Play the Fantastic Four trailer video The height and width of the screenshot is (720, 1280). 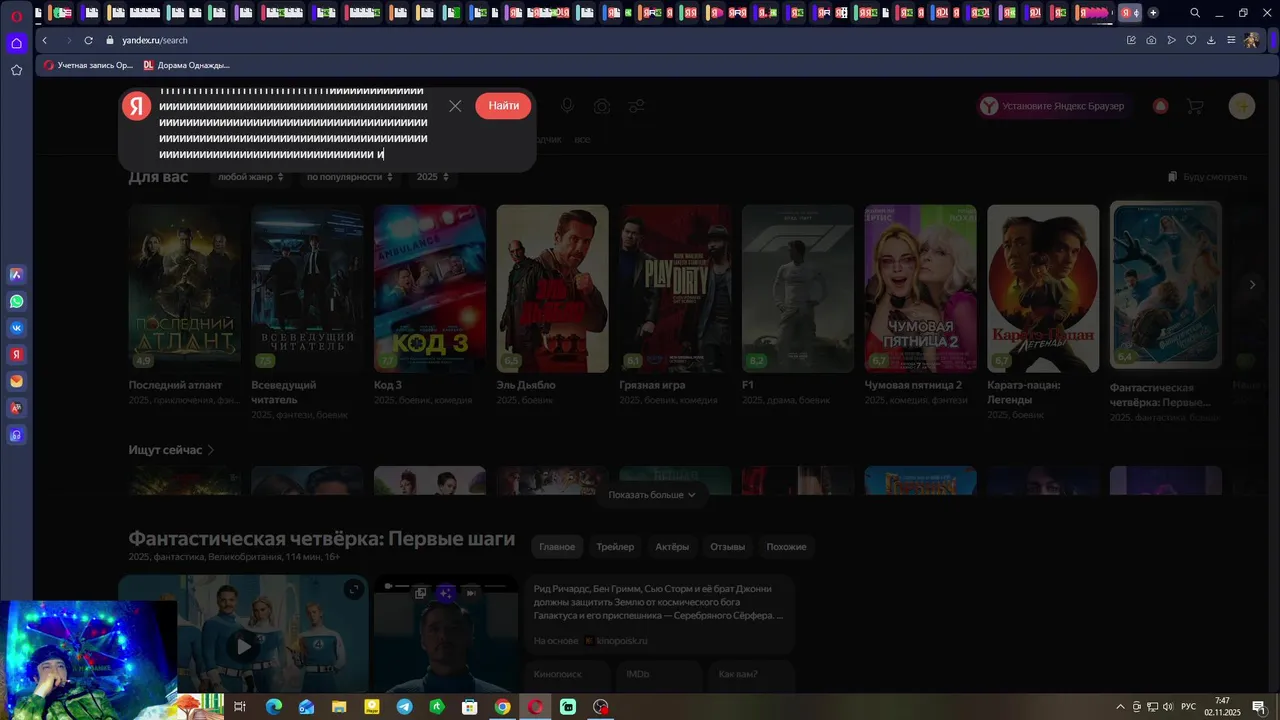tap(243, 646)
